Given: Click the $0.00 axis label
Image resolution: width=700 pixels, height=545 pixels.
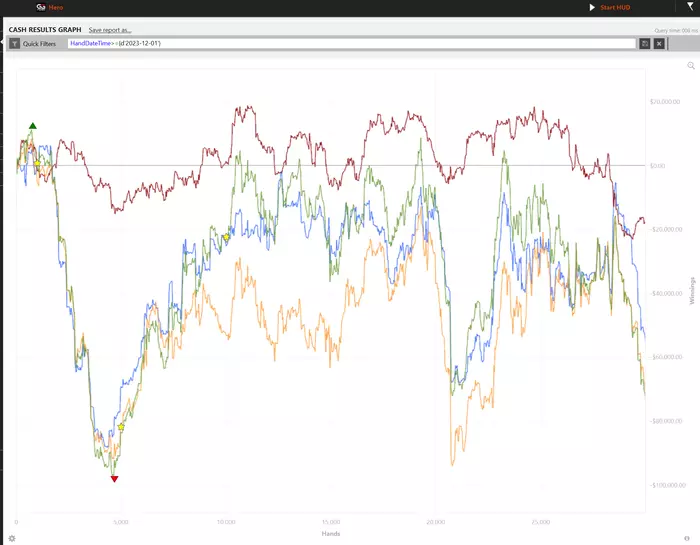Looking at the screenshot, I should click(657, 166).
